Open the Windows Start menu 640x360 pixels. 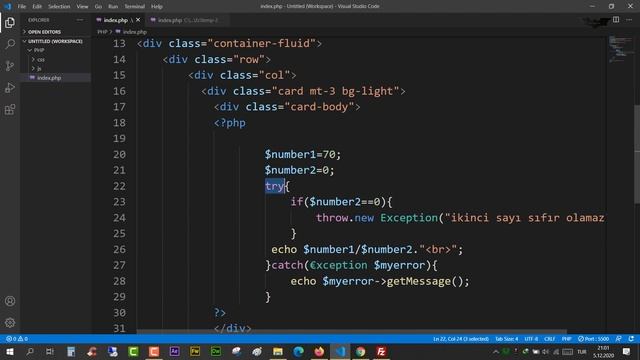click(9, 351)
